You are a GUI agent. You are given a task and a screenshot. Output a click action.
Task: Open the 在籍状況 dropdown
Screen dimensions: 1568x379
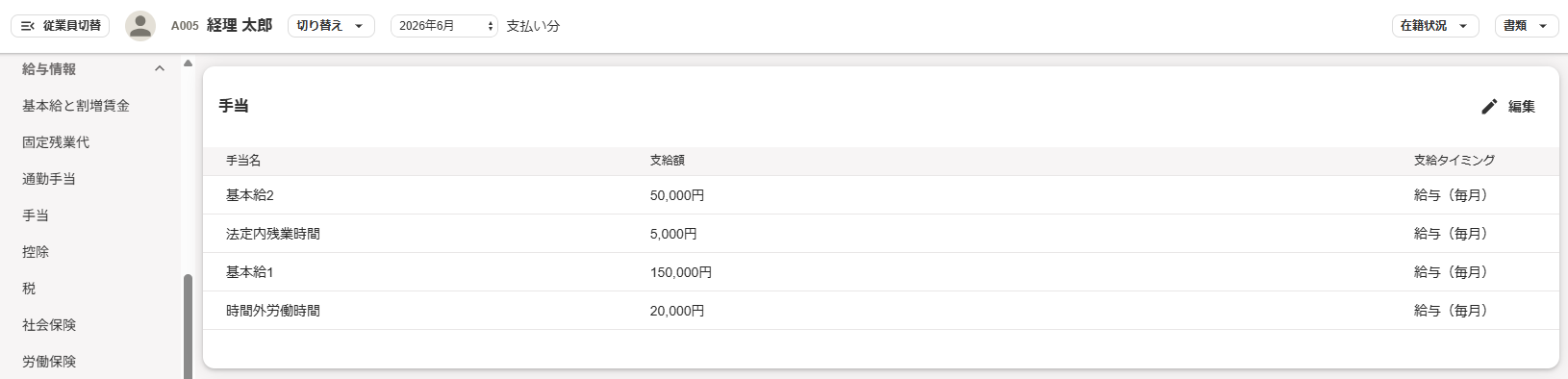tap(1435, 26)
